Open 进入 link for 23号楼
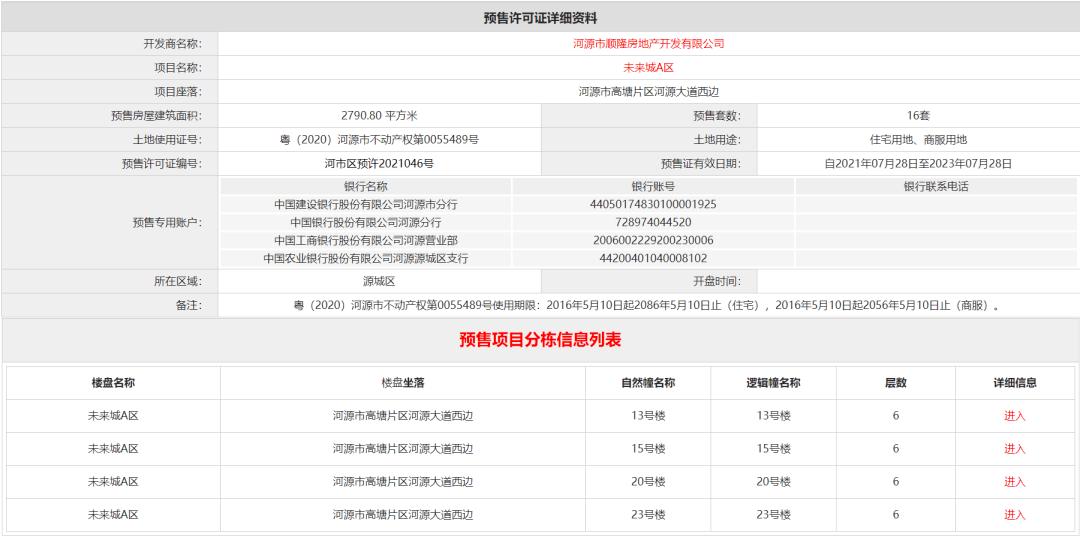1080x537 pixels. click(1014, 515)
